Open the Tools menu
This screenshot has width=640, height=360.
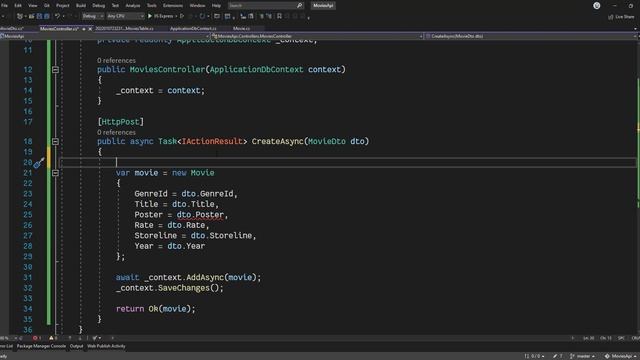click(x=151, y=6)
